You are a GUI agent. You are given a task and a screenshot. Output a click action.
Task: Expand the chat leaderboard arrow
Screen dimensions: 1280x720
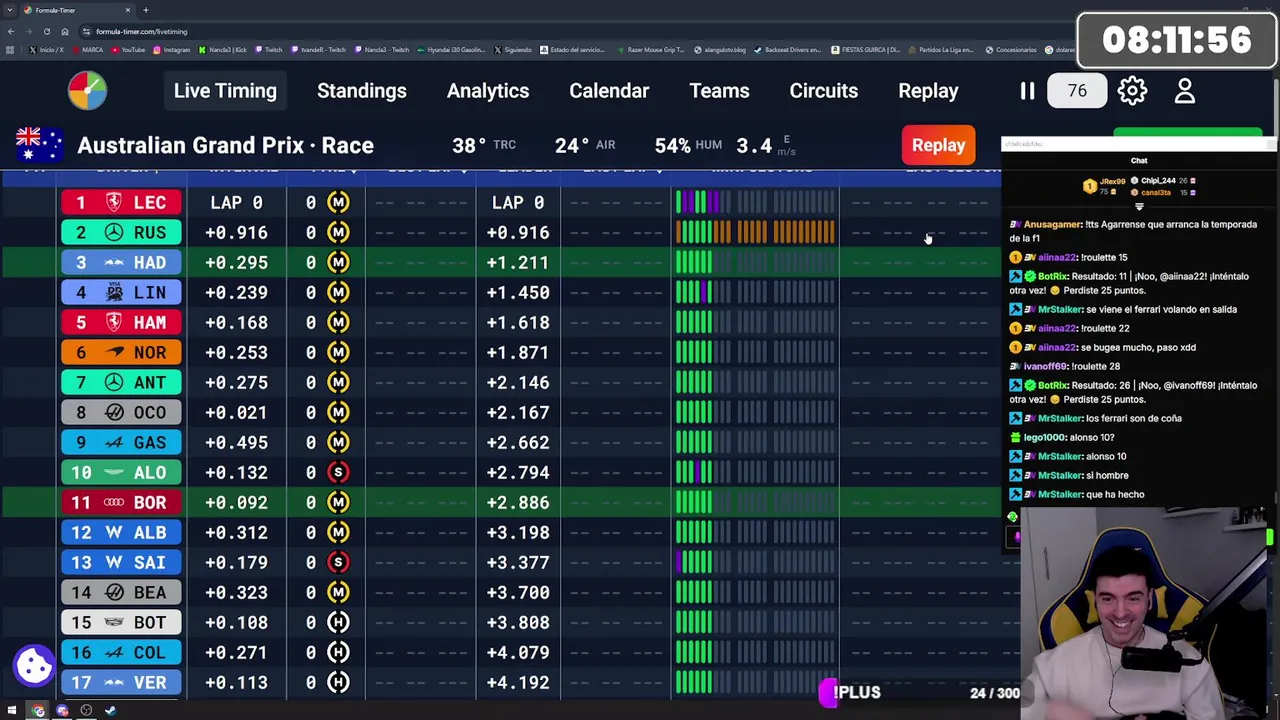pos(1139,207)
